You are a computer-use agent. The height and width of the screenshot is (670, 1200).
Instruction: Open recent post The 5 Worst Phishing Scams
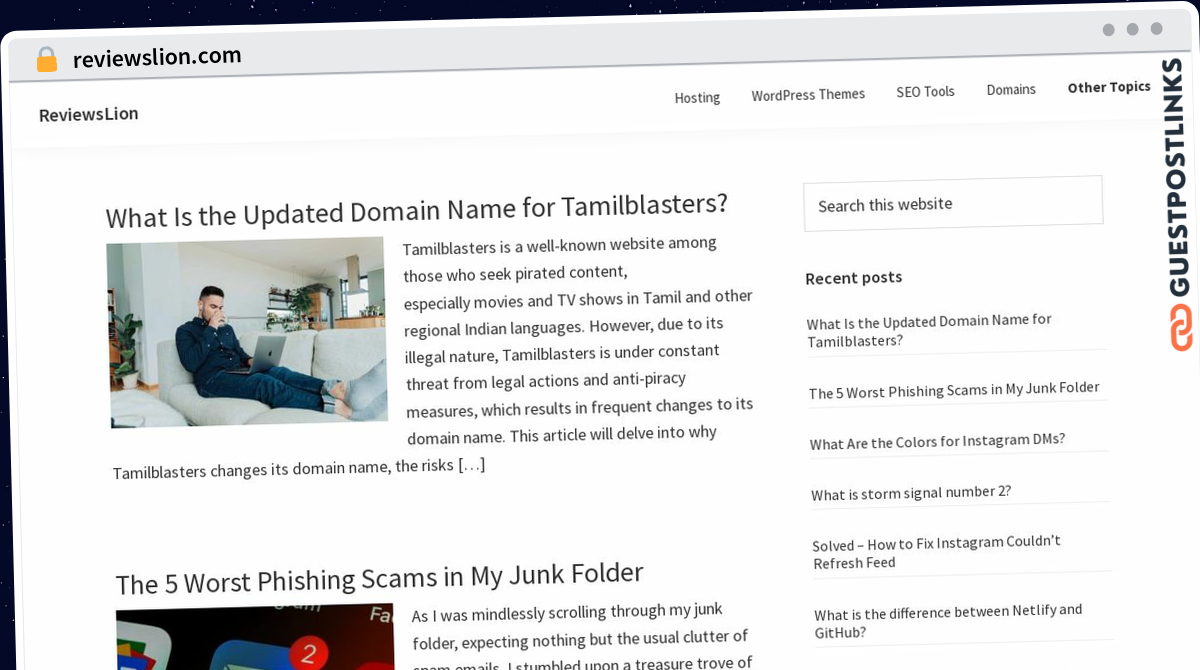pyautogui.click(x=954, y=389)
